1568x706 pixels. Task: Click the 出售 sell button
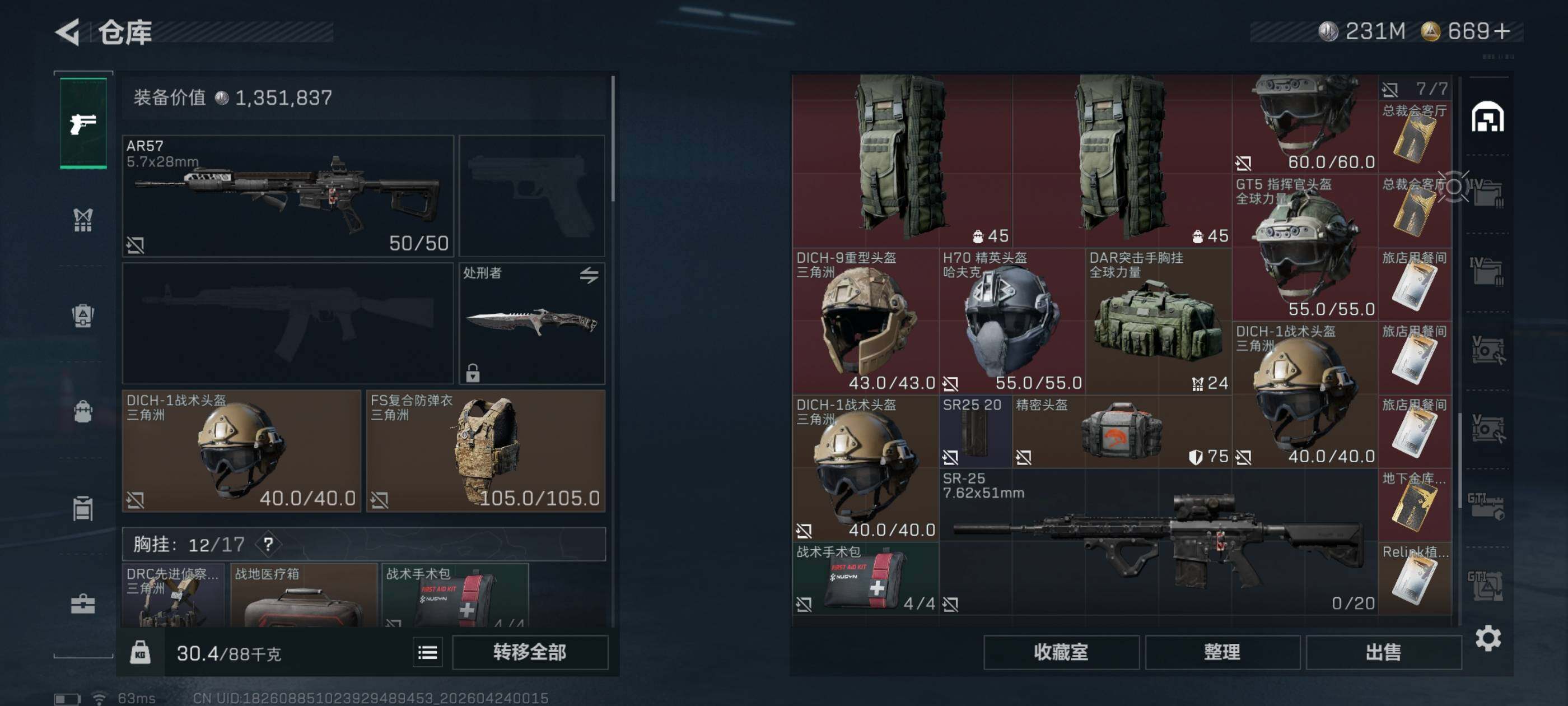[1384, 653]
